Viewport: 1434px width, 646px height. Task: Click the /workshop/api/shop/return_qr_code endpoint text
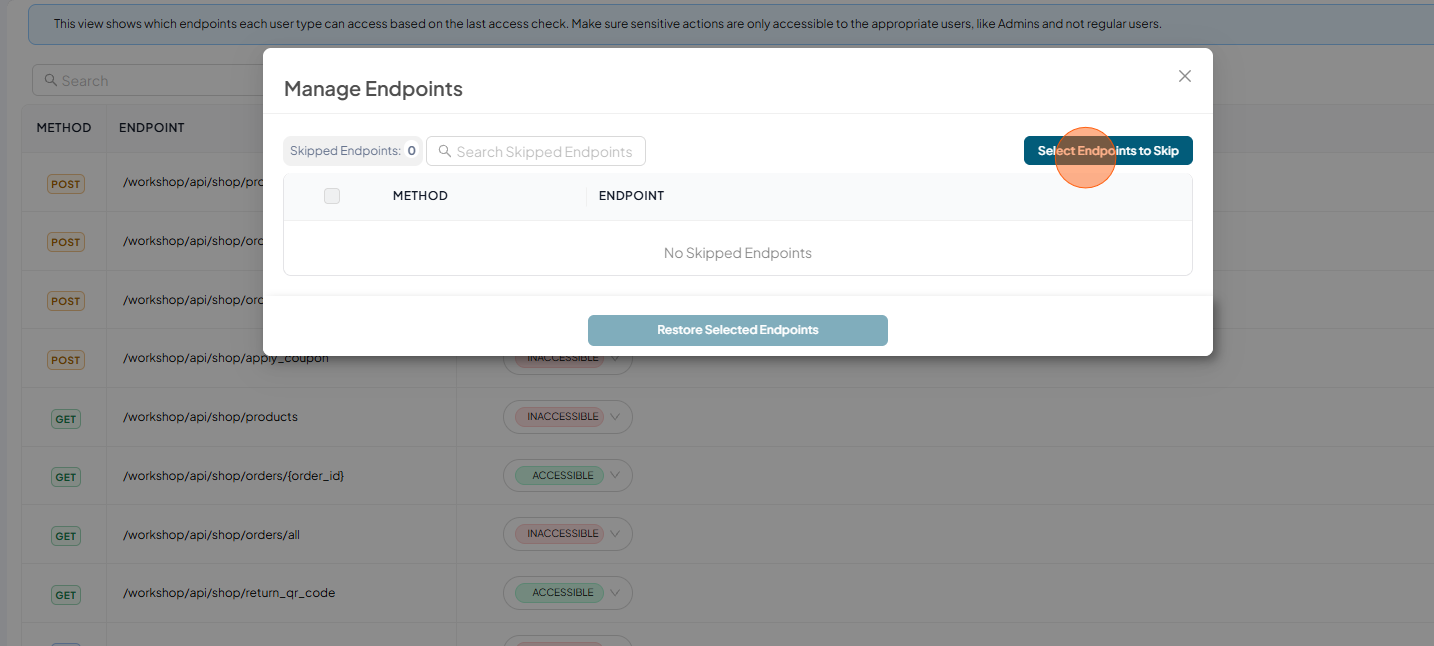pyautogui.click(x=229, y=593)
